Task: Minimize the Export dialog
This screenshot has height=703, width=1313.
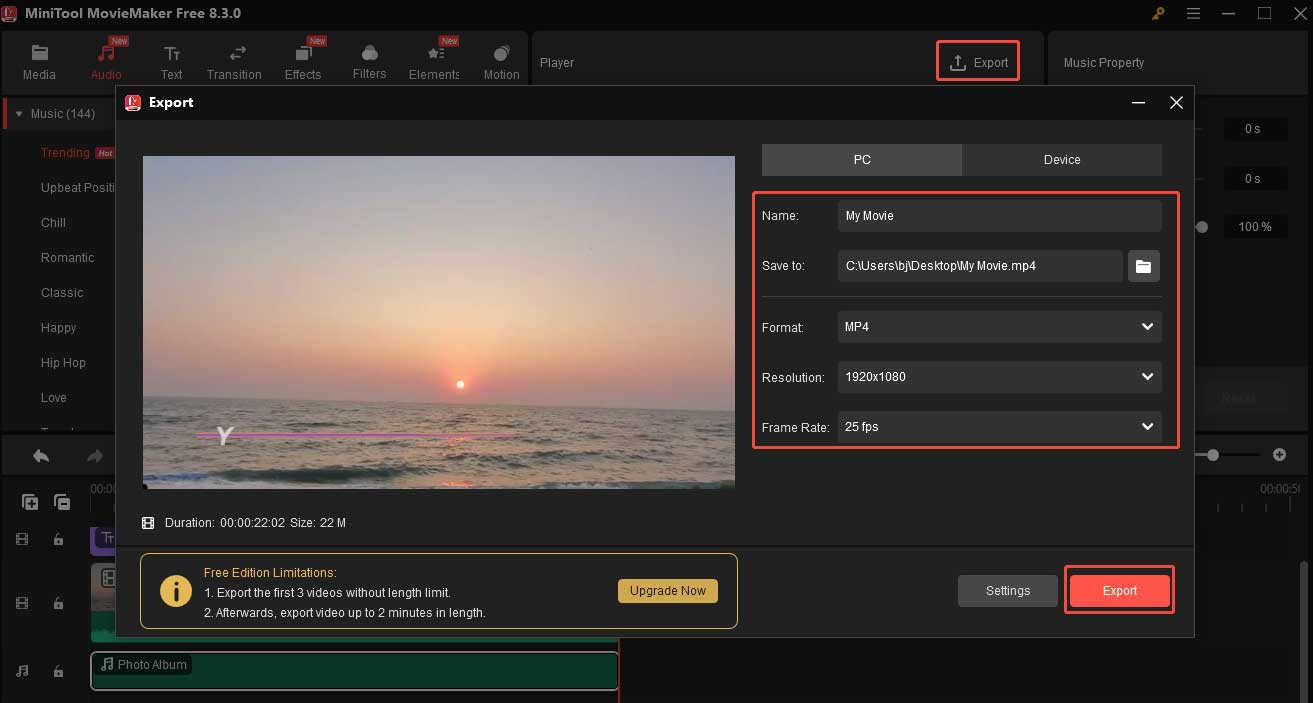Action: pos(1139,103)
